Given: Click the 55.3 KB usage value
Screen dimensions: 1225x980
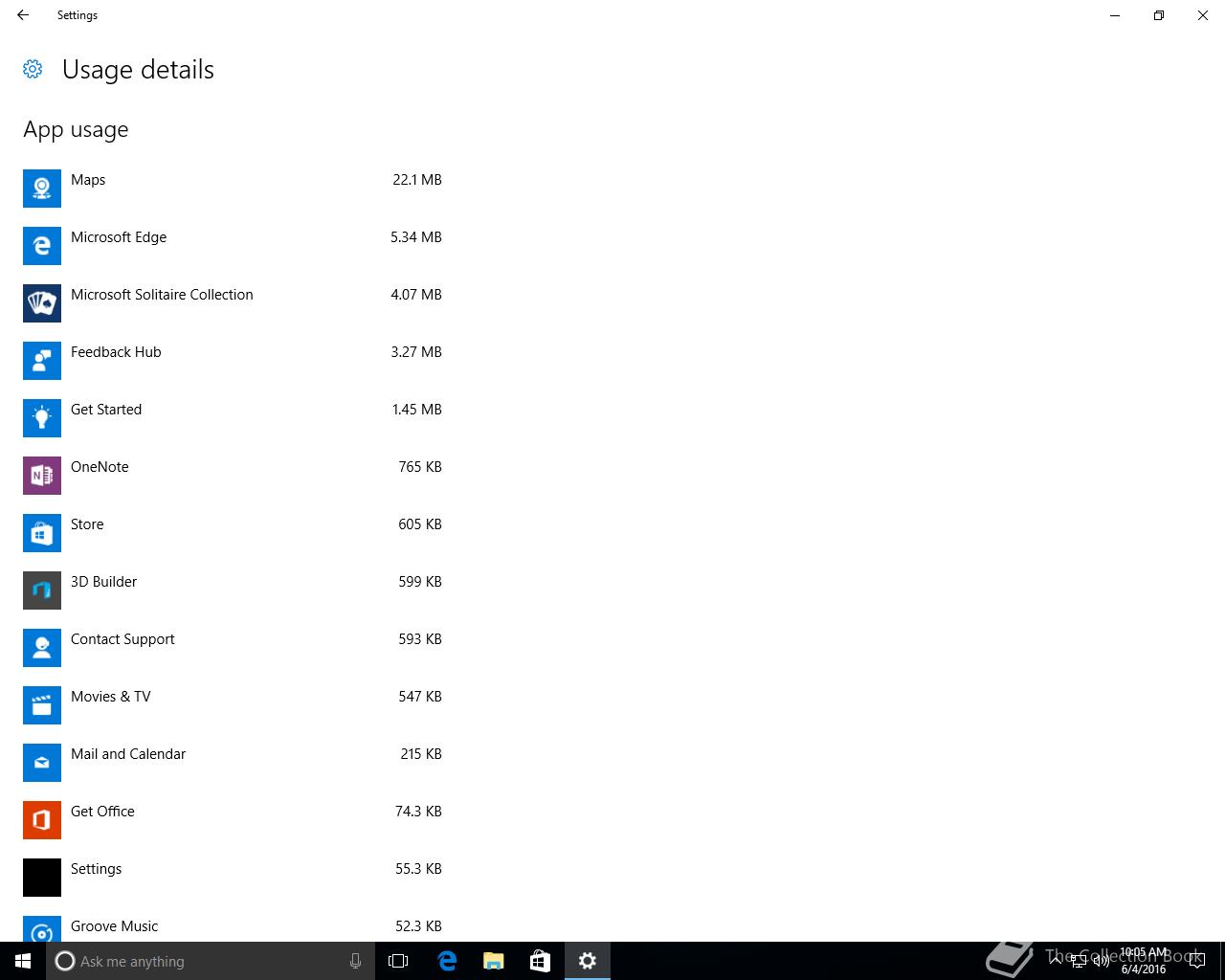Looking at the screenshot, I should tap(418, 869).
